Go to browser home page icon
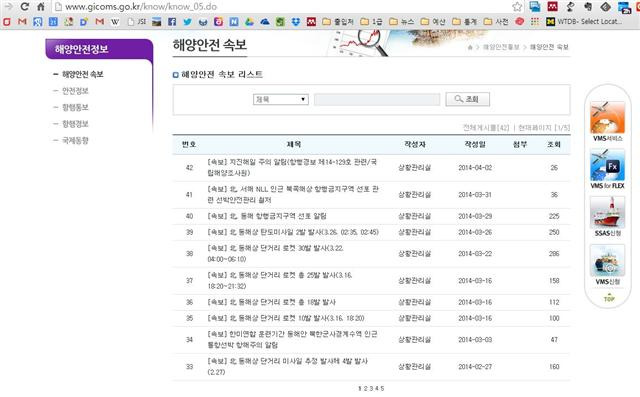This screenshot has height=397, width=640. (40, 7)
